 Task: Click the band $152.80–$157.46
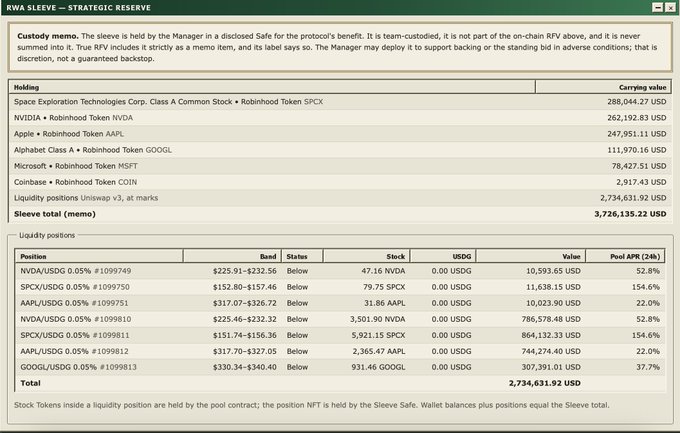coord(245,287)
